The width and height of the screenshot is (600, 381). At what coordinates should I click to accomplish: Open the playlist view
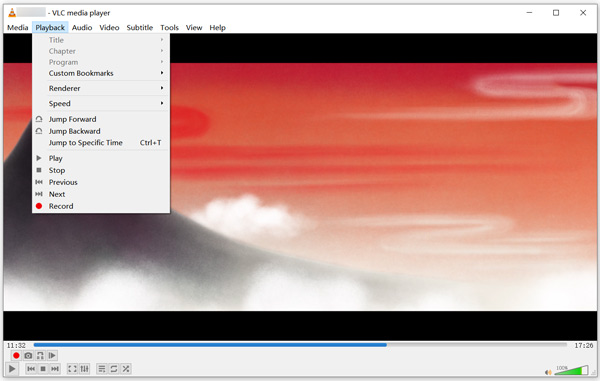click(x=101, y=369)
